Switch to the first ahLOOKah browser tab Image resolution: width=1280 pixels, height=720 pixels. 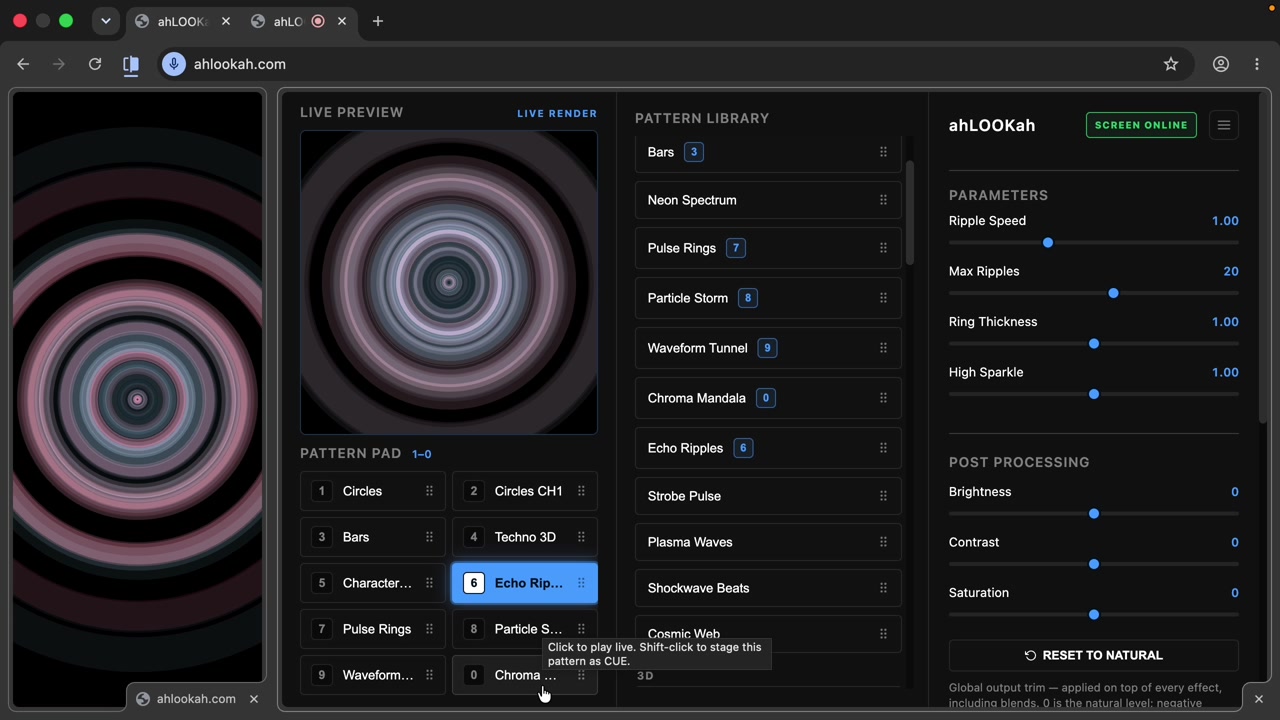[x=182, y=21]
